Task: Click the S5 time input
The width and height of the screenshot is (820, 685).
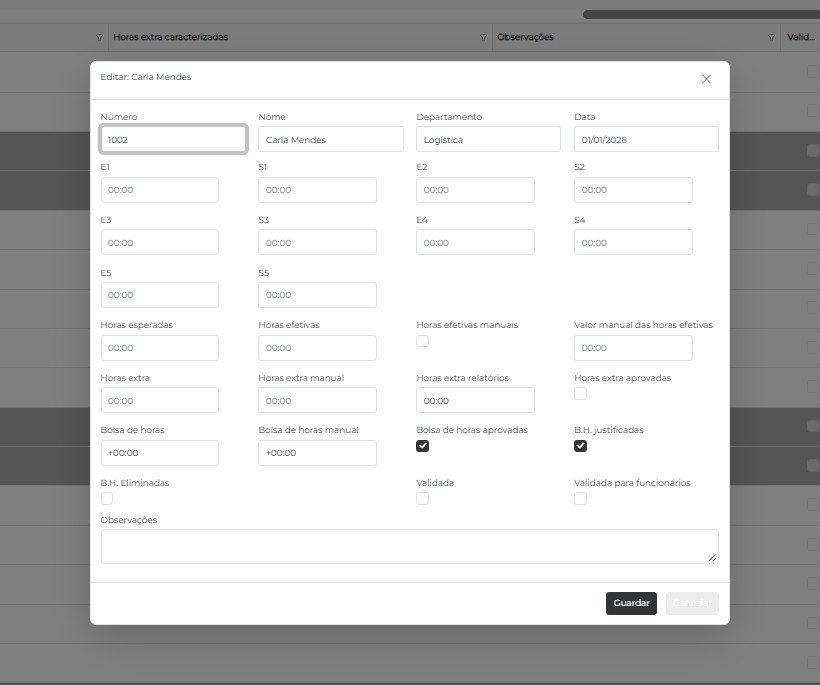Action: click(317, 295)
